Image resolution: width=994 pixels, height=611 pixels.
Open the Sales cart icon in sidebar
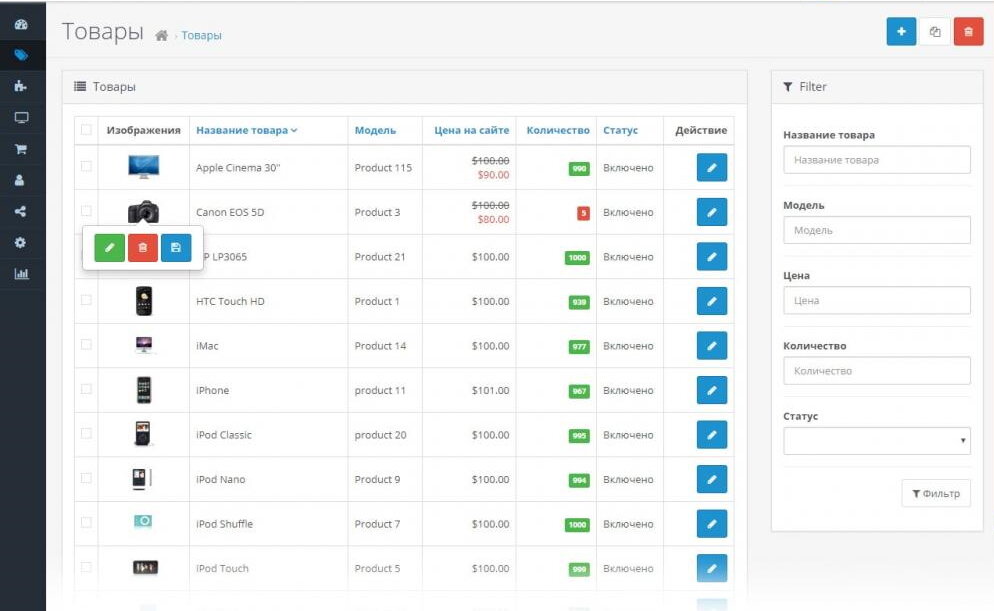tap(20, 149)
